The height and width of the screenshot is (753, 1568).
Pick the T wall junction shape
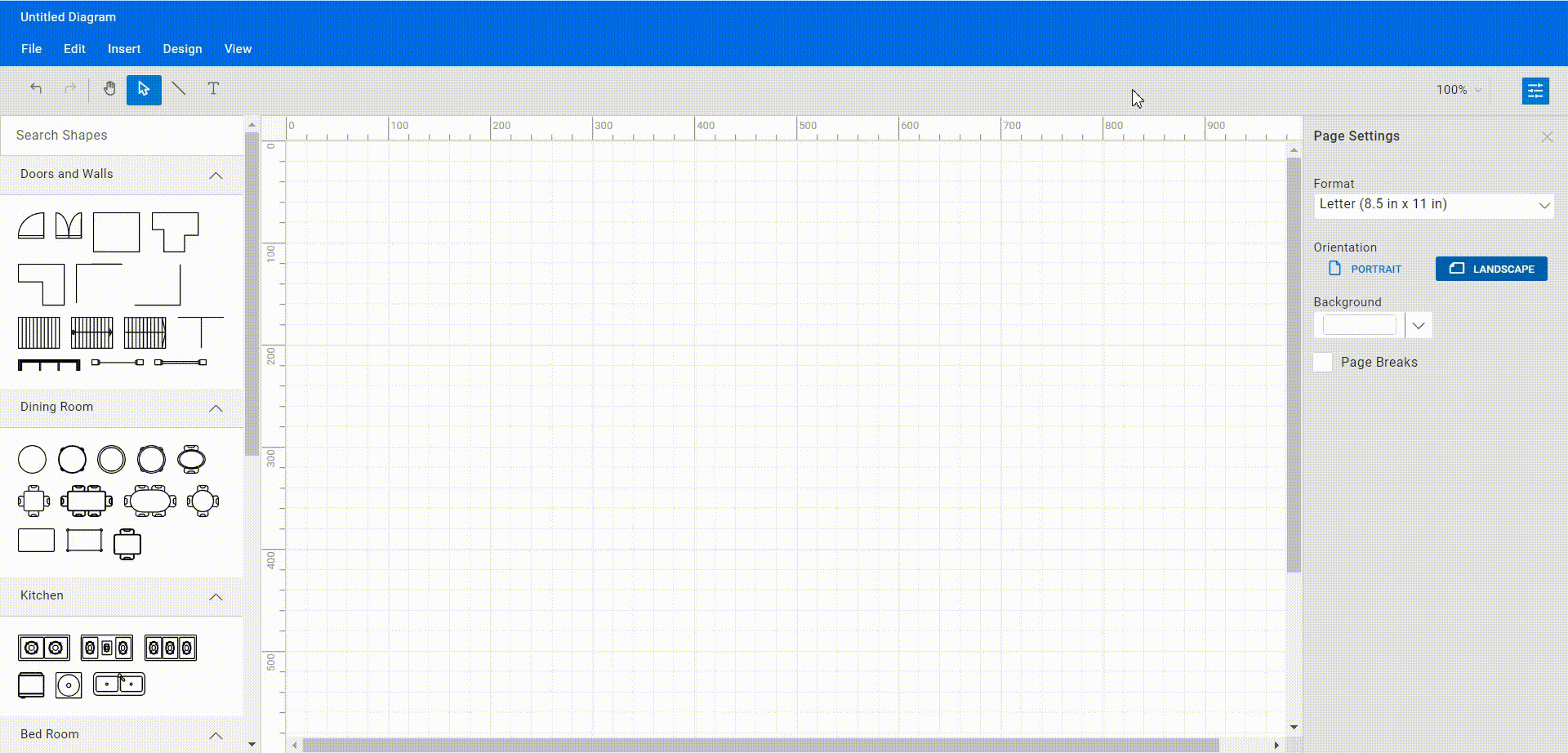pos(201,332)
